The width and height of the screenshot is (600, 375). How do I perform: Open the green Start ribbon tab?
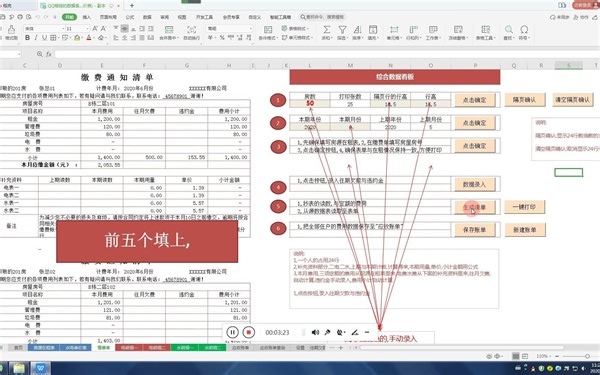(69, 17)
